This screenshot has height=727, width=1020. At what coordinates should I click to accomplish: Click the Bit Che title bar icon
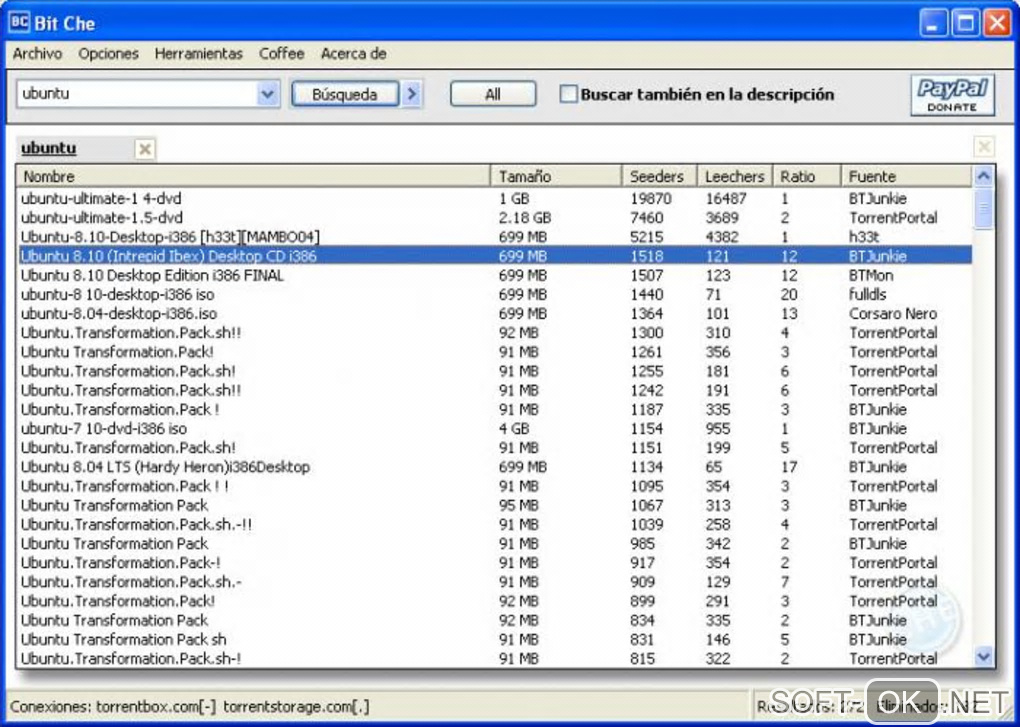click(19, 22)
